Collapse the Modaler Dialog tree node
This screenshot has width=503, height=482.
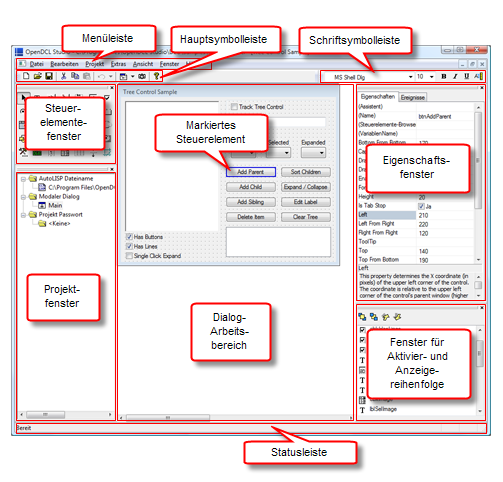tap(23, 197)
